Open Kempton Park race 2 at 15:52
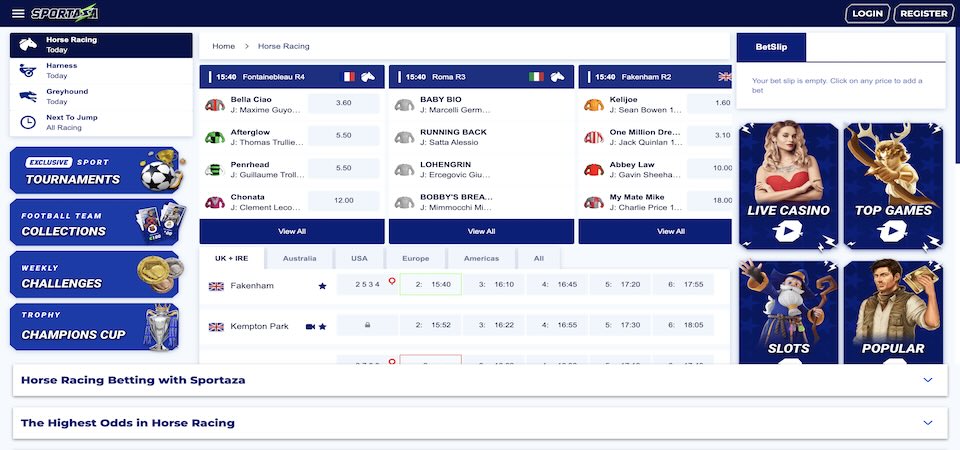This screenshot has height=450, width=960. pos(430,325)
